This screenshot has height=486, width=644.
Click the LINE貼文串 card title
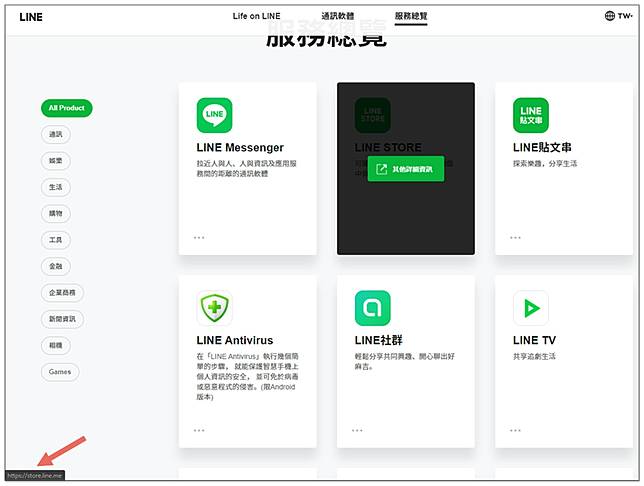point(542,147)
